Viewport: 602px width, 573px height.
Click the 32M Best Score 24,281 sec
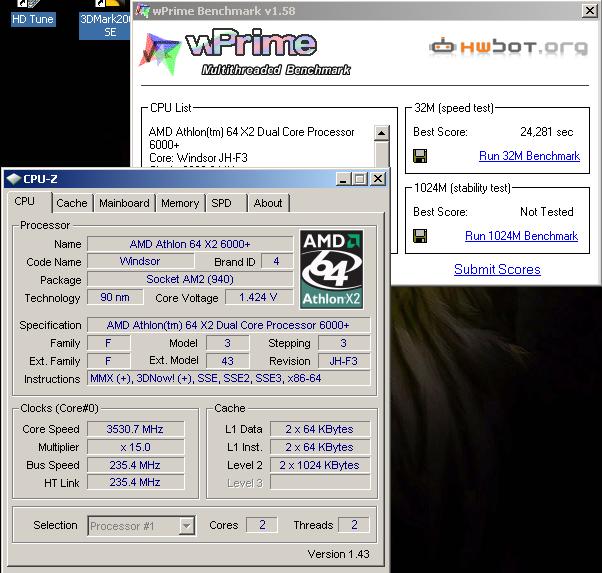click(x=547, y=132)
